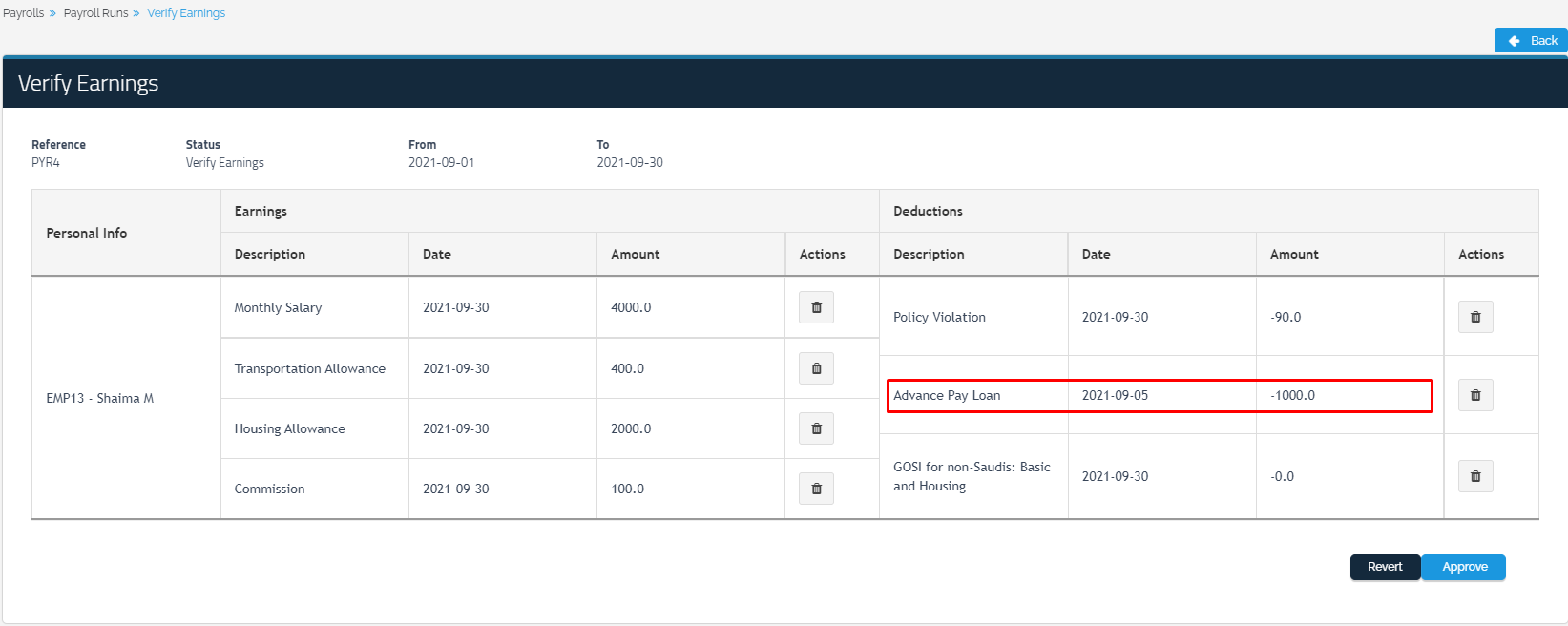1568x626 pixels.
Task: Delete the Commission earning row
Action: [x=816, y=489]
